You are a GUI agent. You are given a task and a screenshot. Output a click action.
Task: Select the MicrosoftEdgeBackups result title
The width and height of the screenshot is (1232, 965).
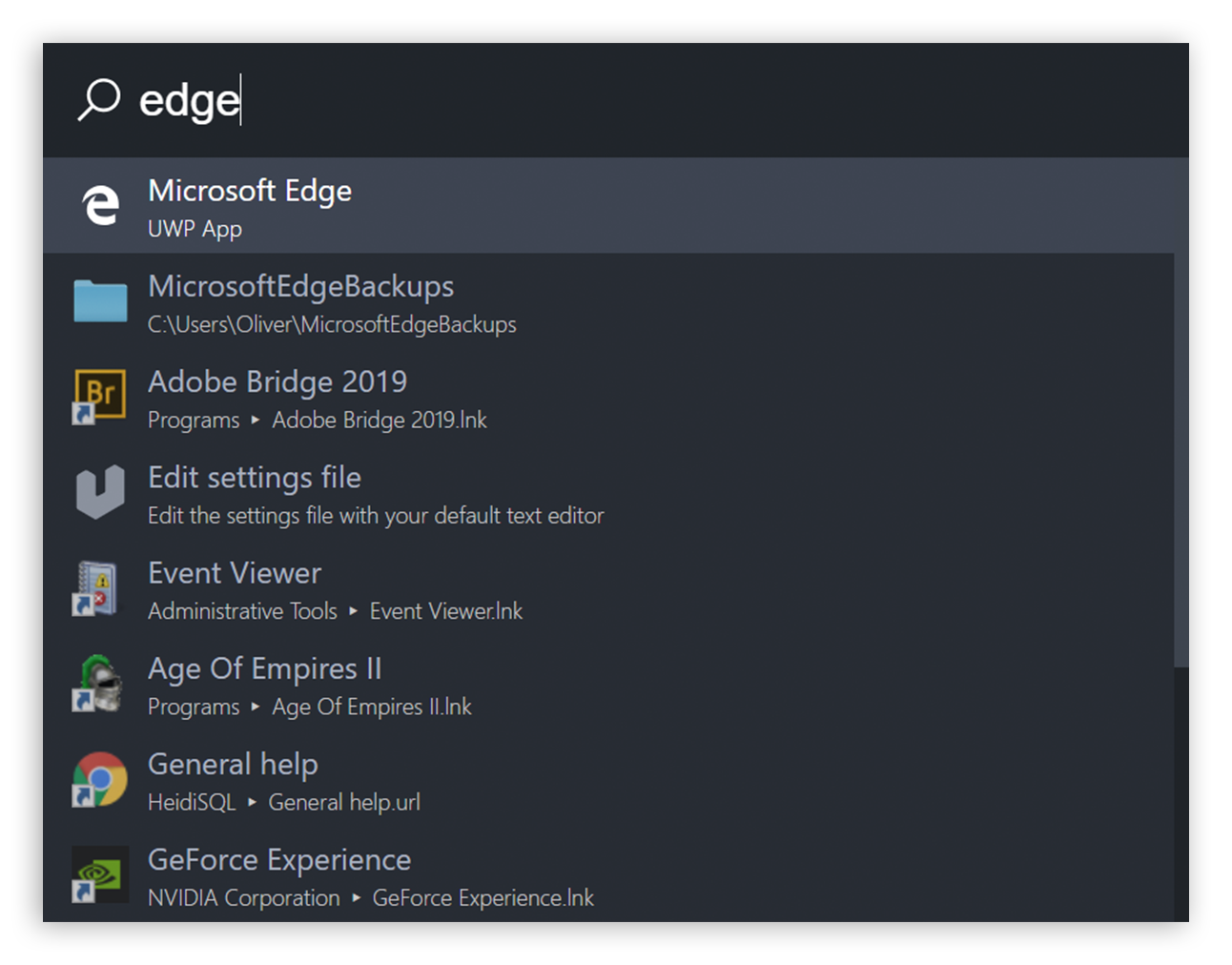point(300,287)
